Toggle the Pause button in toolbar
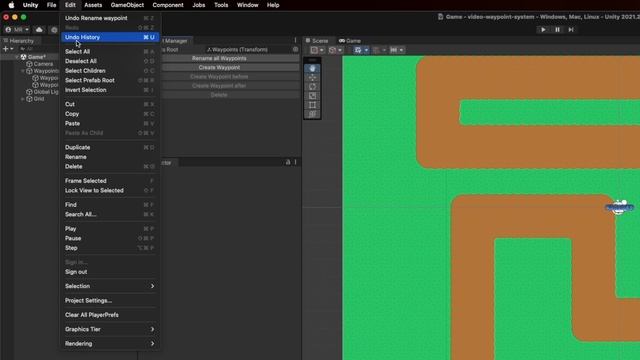 tap(557, 29)
